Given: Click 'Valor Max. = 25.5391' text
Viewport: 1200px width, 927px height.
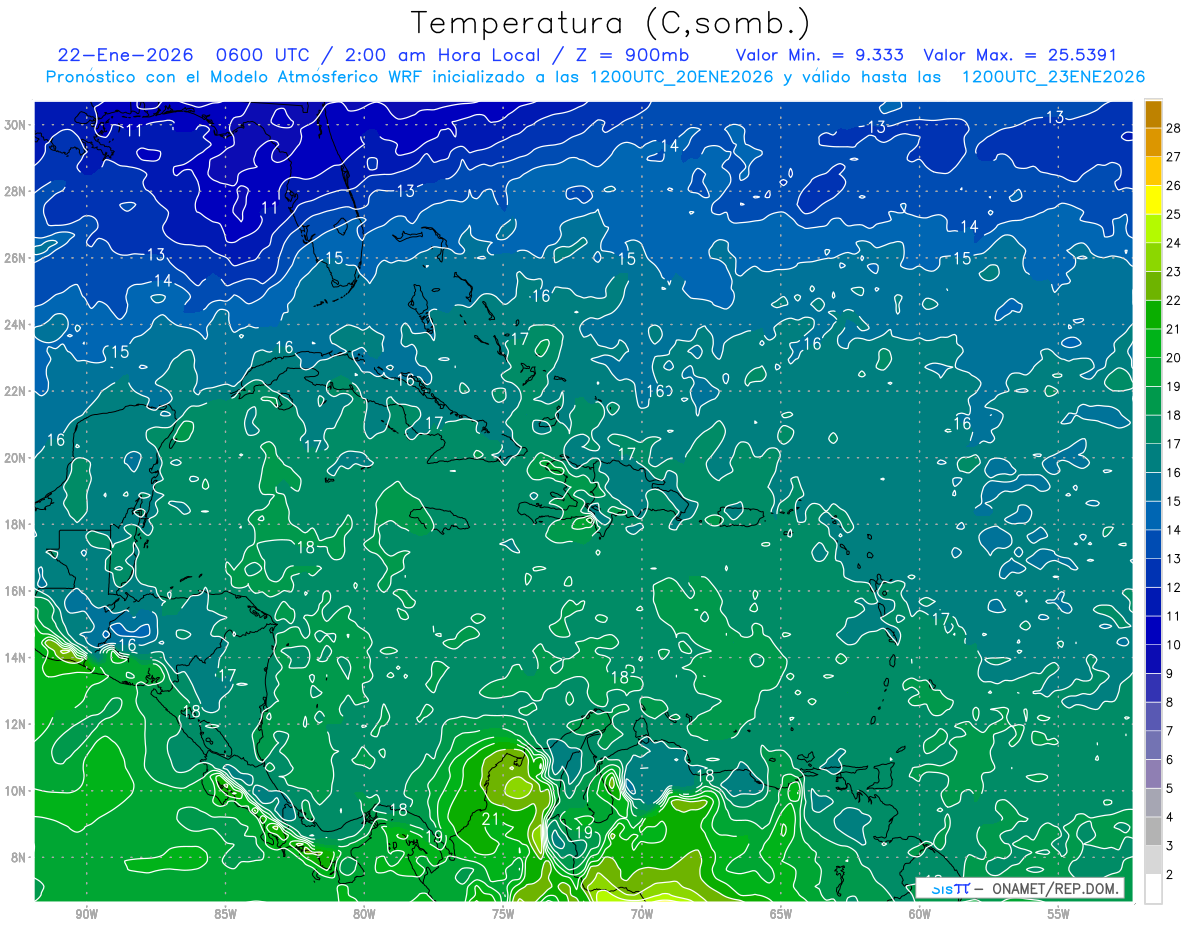Looking at the screenshot, I should (1020, 55).
